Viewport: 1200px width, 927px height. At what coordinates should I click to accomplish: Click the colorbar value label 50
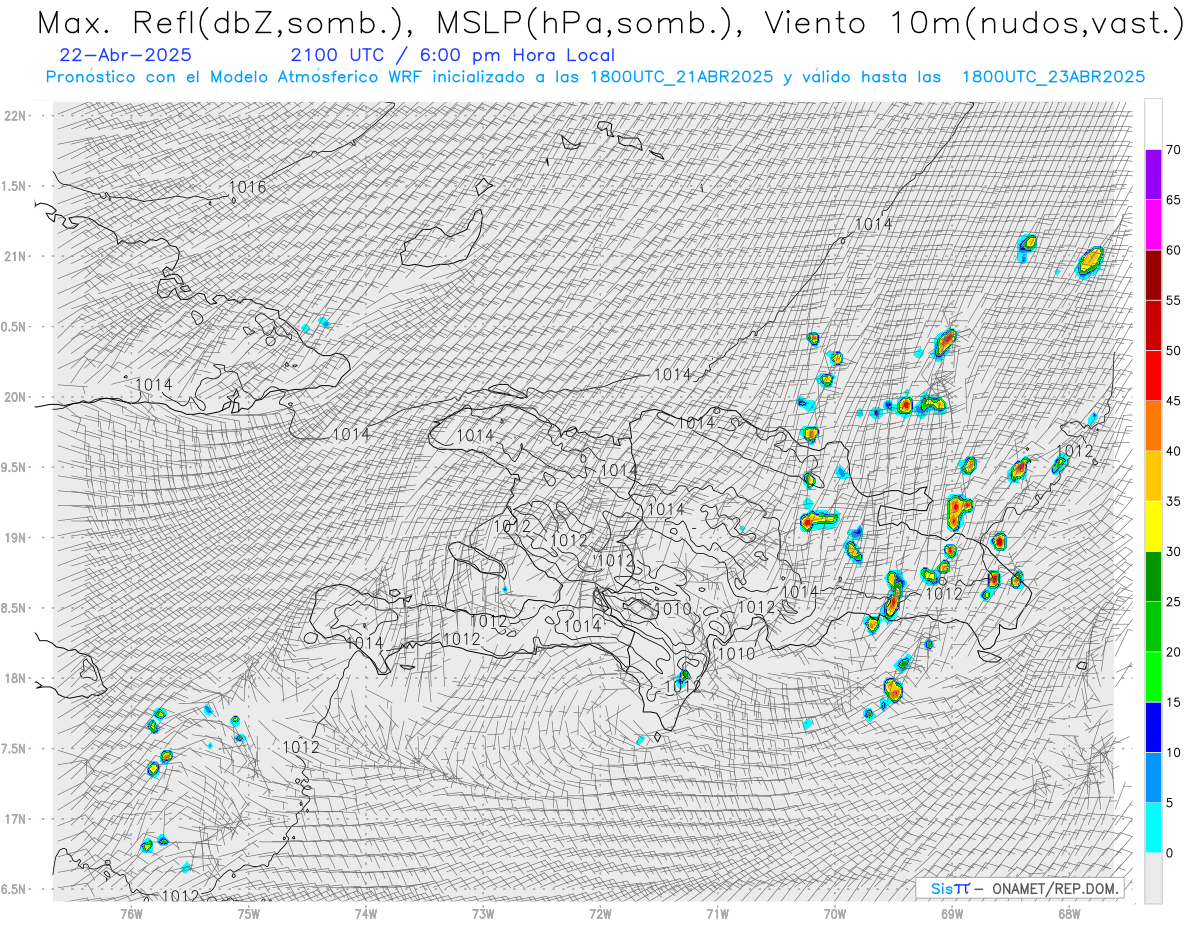point(1173,351)
